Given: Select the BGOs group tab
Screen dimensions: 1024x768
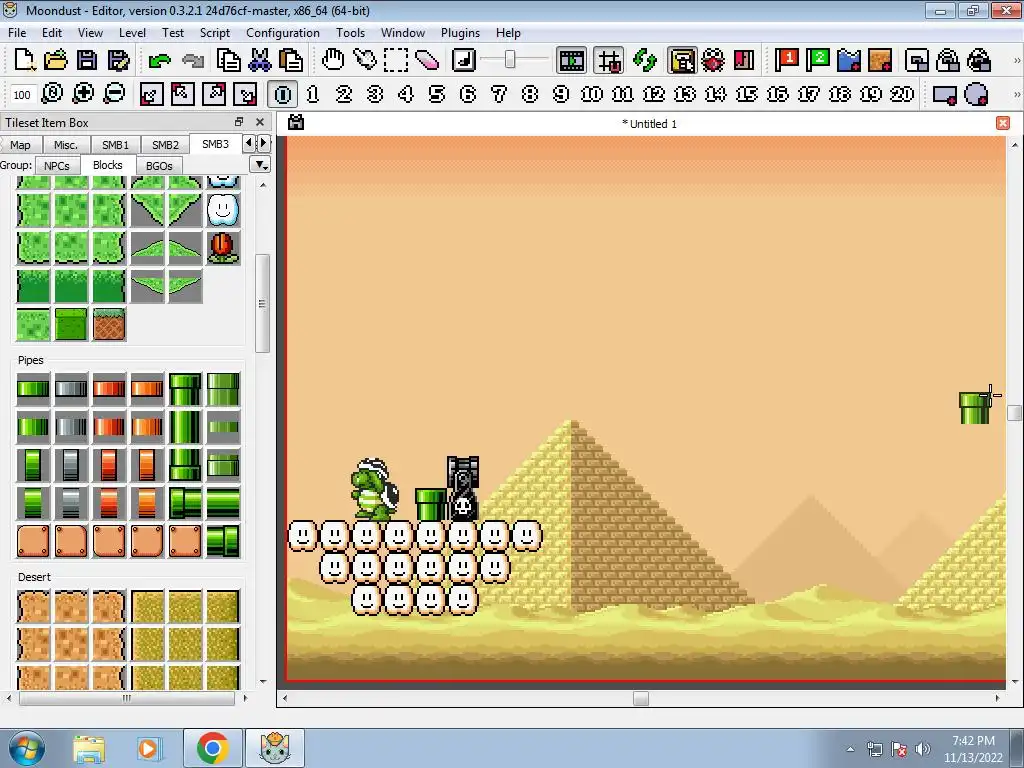Looking at the screenshot, I should click(x=159, y=166).
